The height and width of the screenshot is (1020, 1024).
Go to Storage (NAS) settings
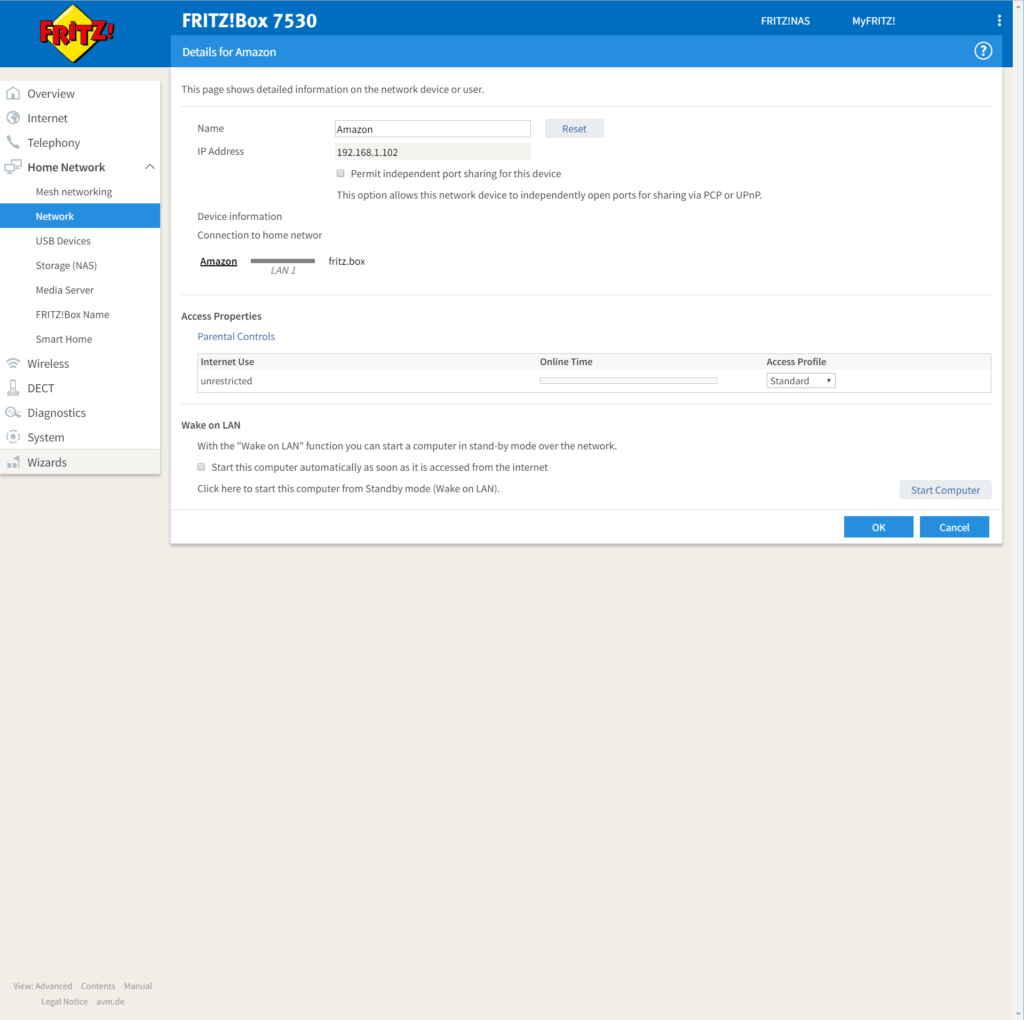66,266
